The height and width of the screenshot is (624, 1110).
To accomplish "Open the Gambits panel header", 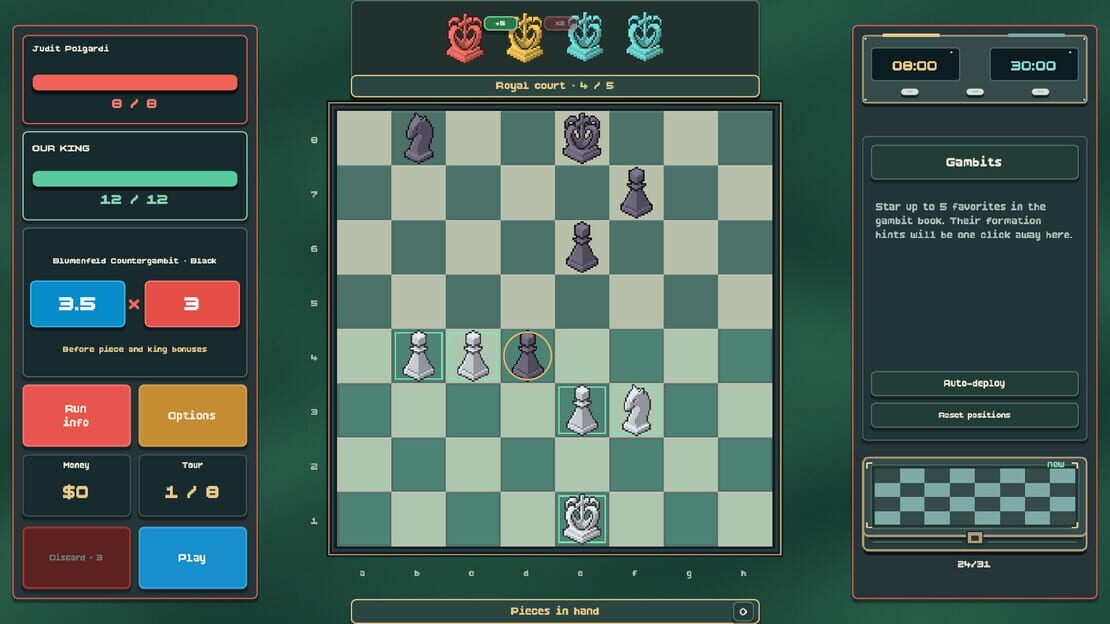I will pos(974,162).
